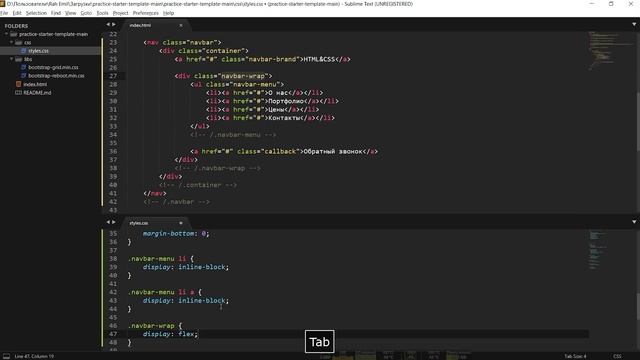Image resolution: width=640 pixels, height=360 pixels.
Task: Open the Preferences menu
Action: (x=146, y=13)
